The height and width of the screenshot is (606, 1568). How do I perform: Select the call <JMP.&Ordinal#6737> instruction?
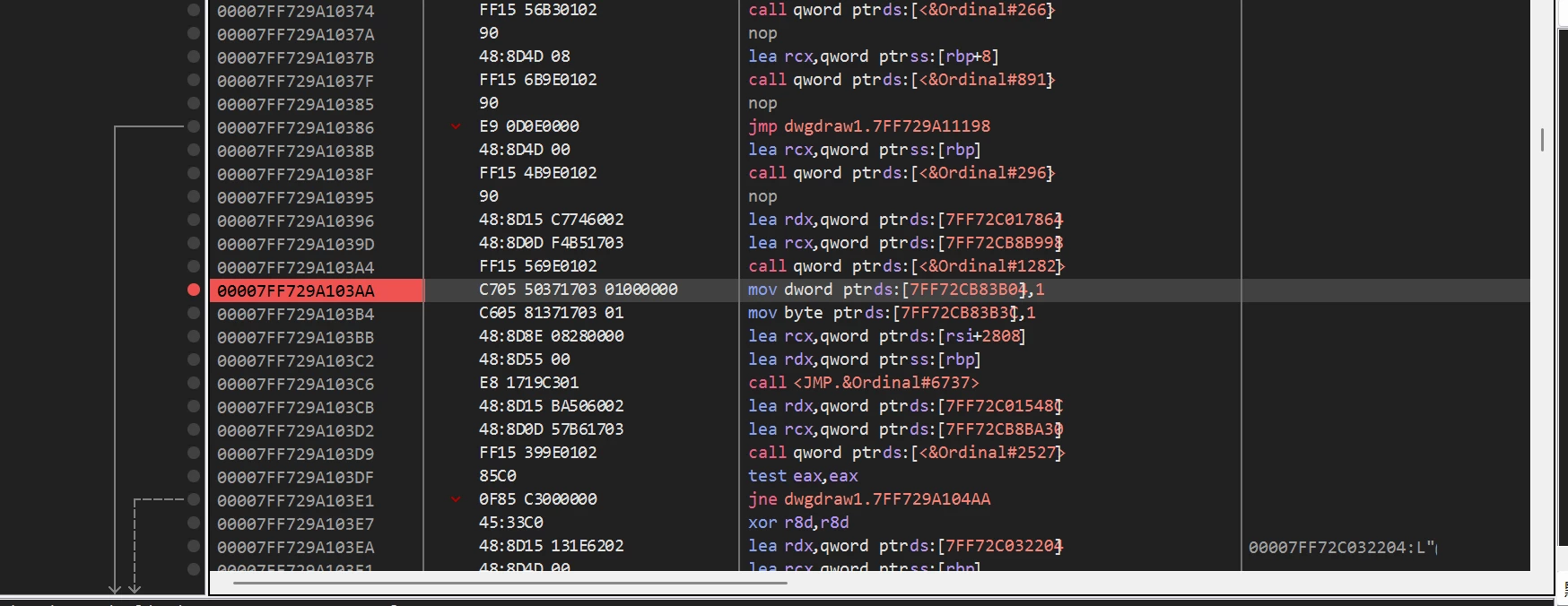coord(863,383)
